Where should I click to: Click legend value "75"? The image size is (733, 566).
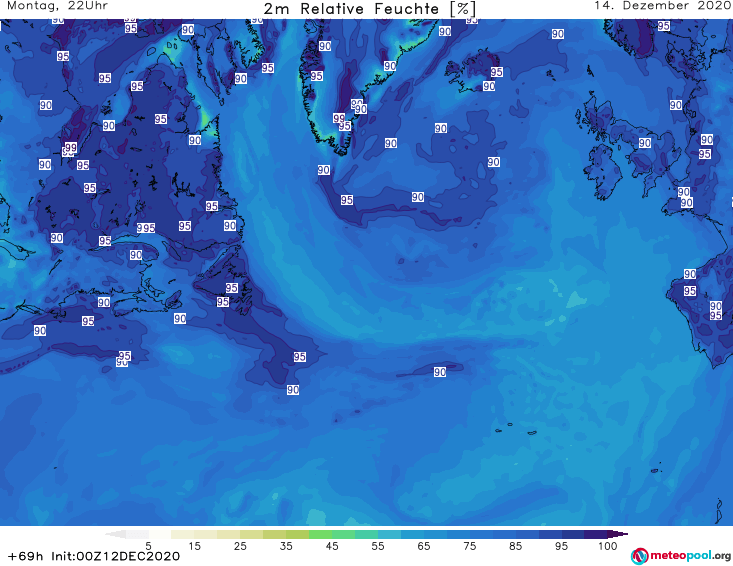(x=470, y=546)
